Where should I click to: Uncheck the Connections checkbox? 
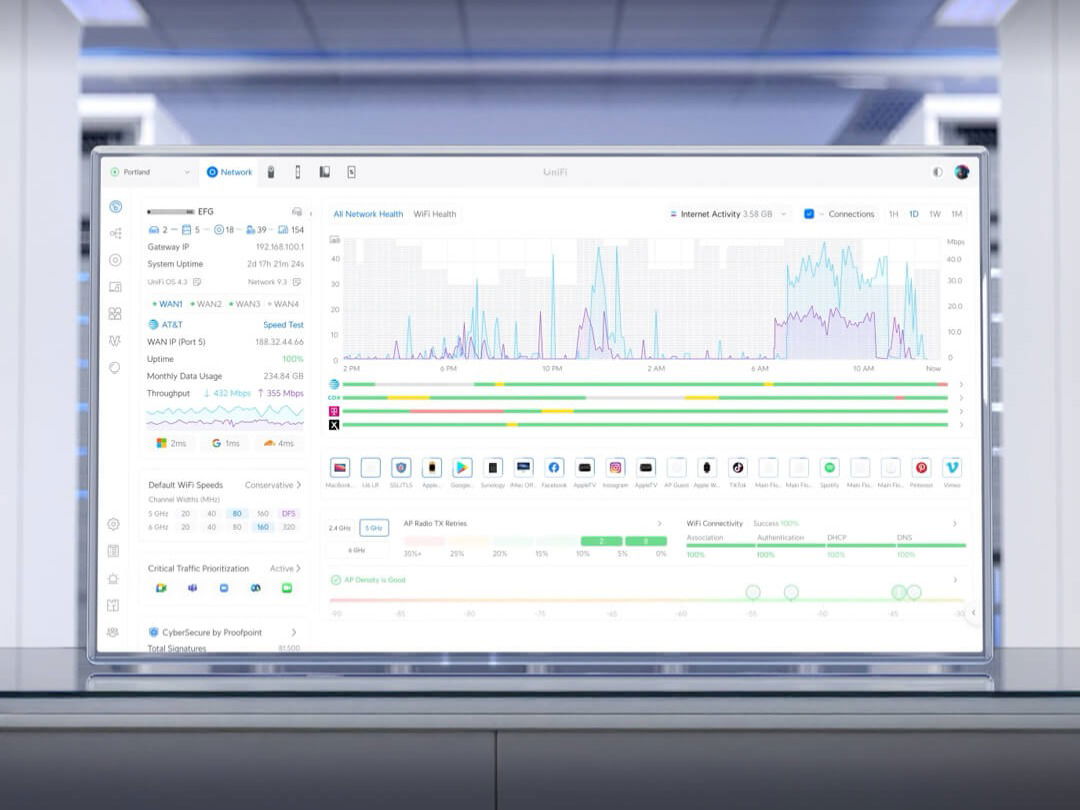tap(809, 214)
